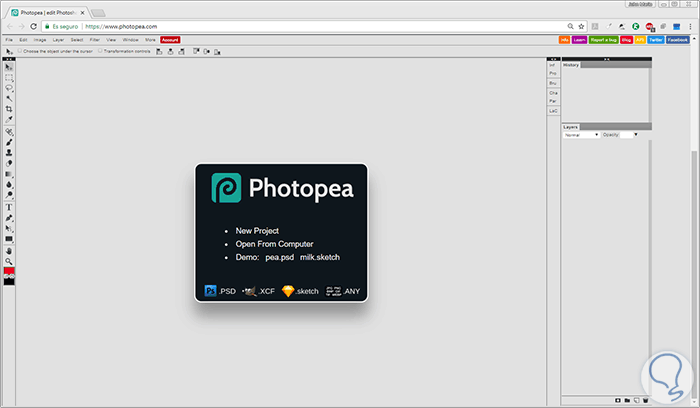Click the green Report a bug button
700x408 pixels.
click(x=604, y=40)
